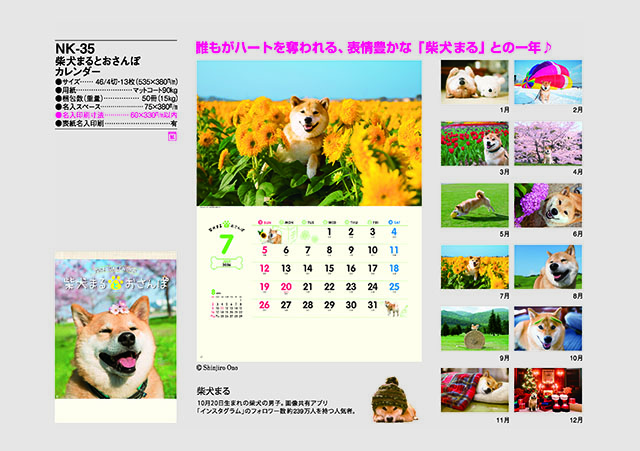The image size is (640, 451).
Task: Click the dog wearing a knit beanie image
Action: click(x=393, y=400)
